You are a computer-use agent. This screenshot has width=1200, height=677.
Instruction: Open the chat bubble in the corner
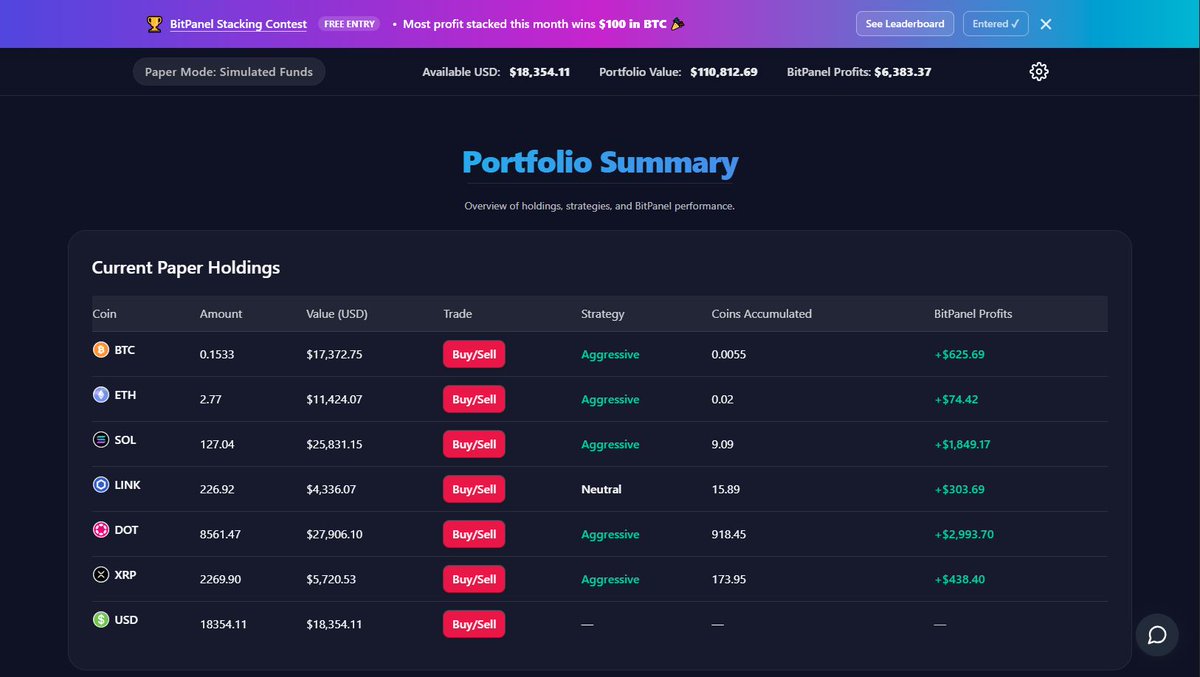[1157, 635]
